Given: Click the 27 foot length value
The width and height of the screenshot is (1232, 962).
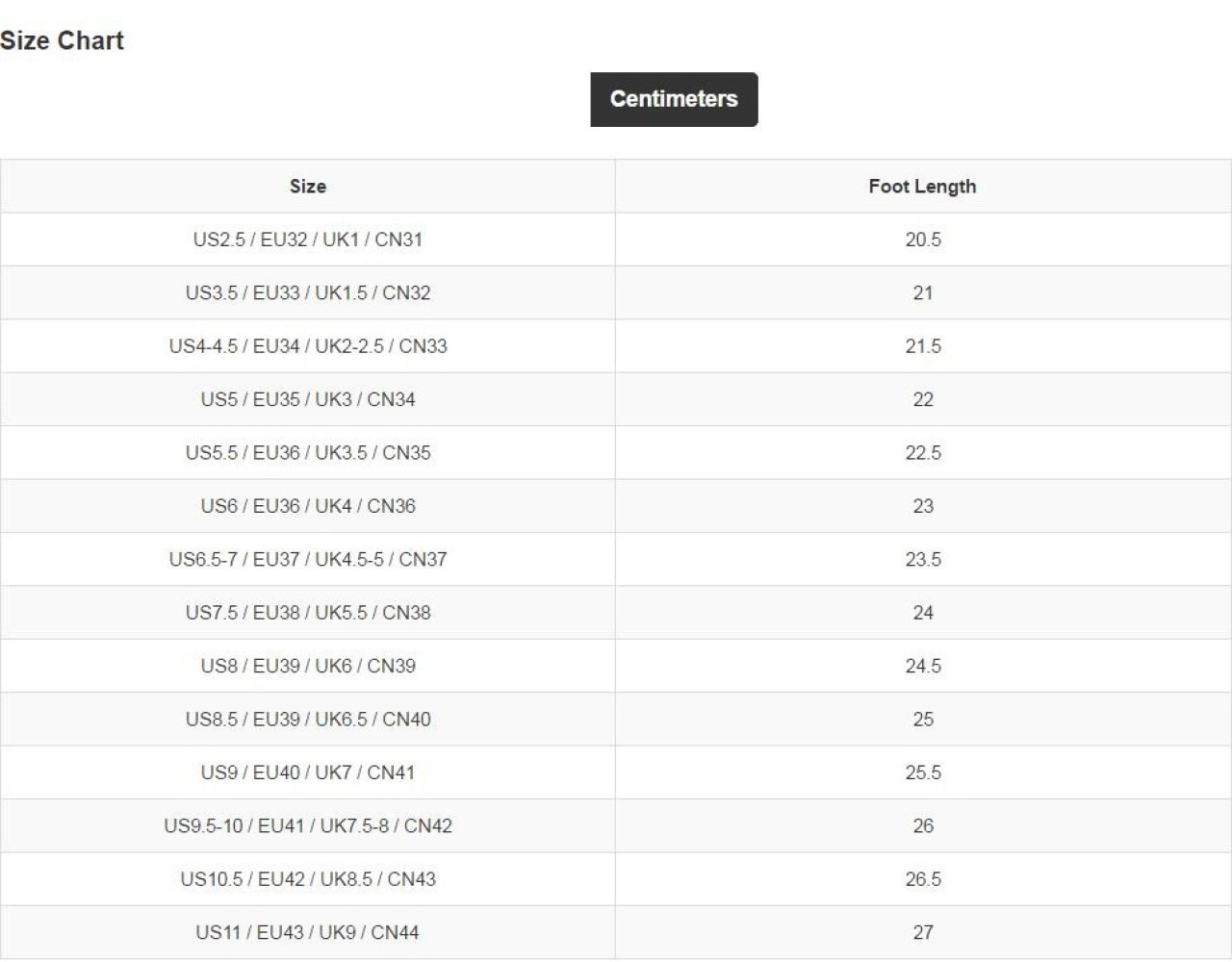Looking at the screenshot, I should point(922,932).
